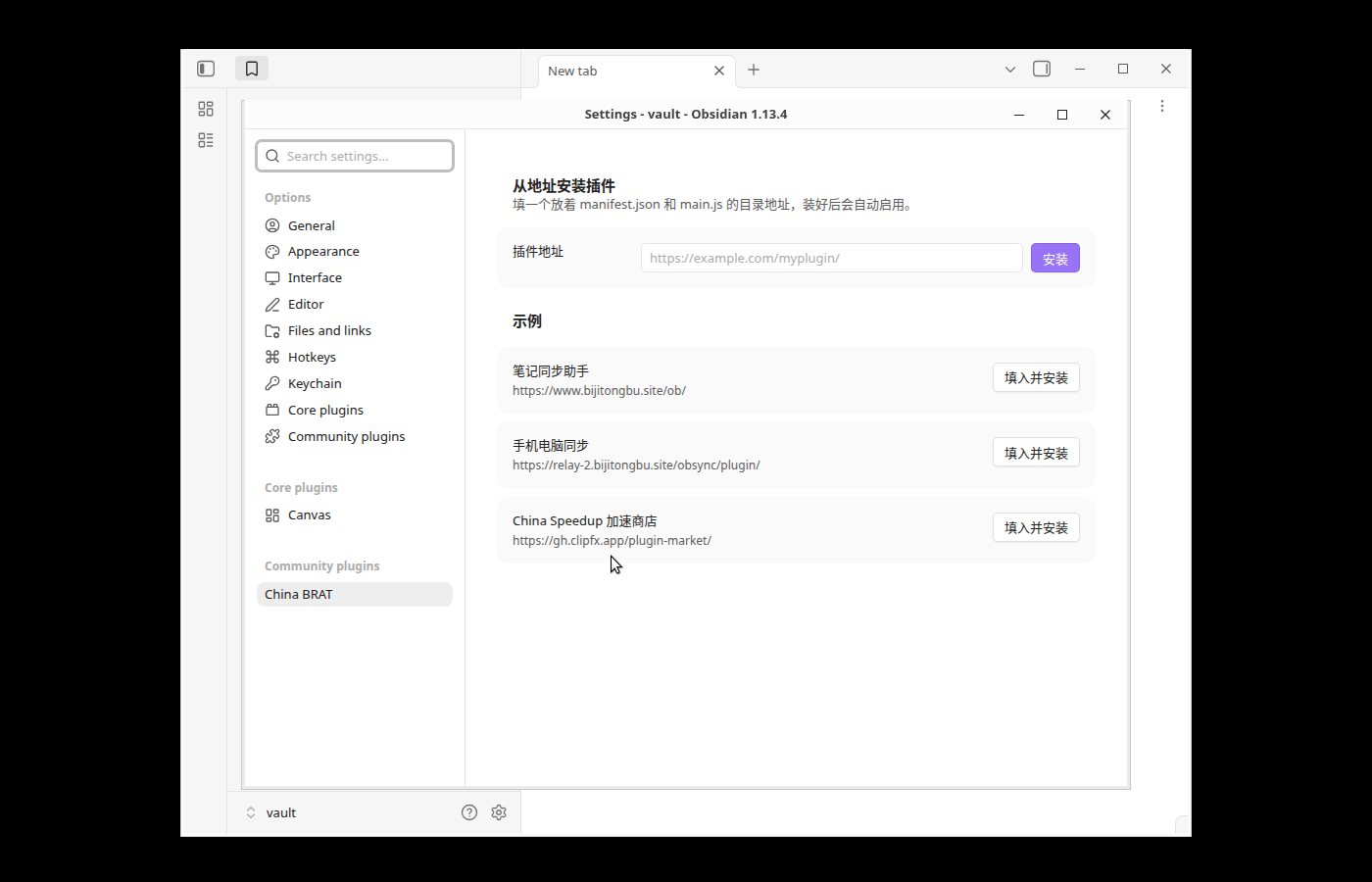Open Files and links settings
Image resolution: width=1372 pixels, height=882 pixels.
click(x=355, y=331)
